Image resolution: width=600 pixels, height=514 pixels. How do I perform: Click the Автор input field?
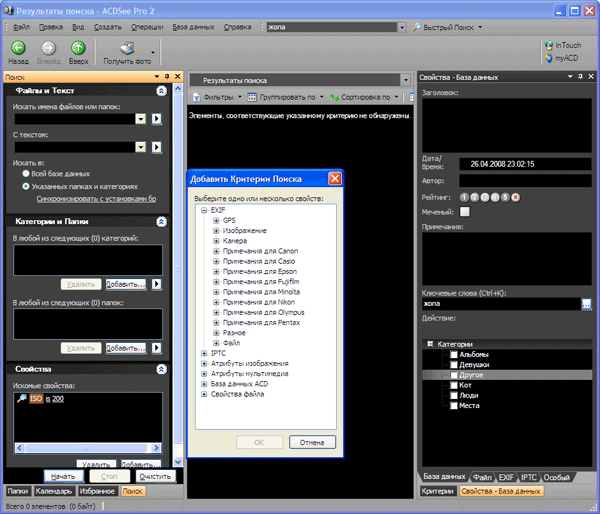point(525,181)
